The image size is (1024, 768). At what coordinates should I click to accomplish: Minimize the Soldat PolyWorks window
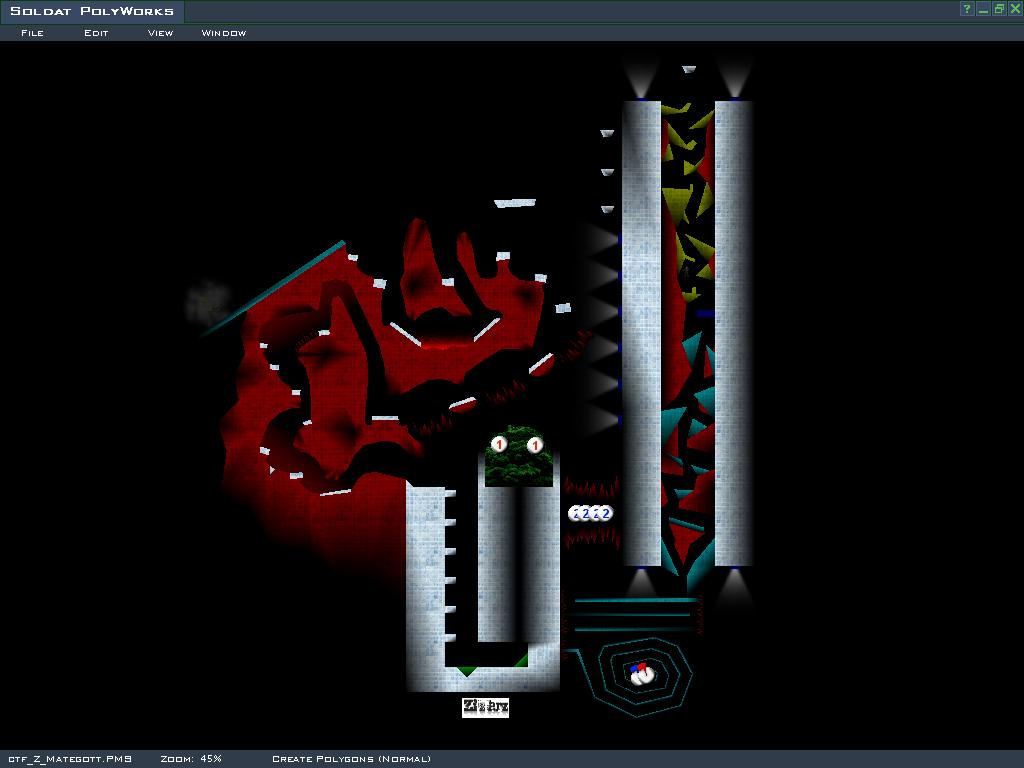click(x=983, y=9)
